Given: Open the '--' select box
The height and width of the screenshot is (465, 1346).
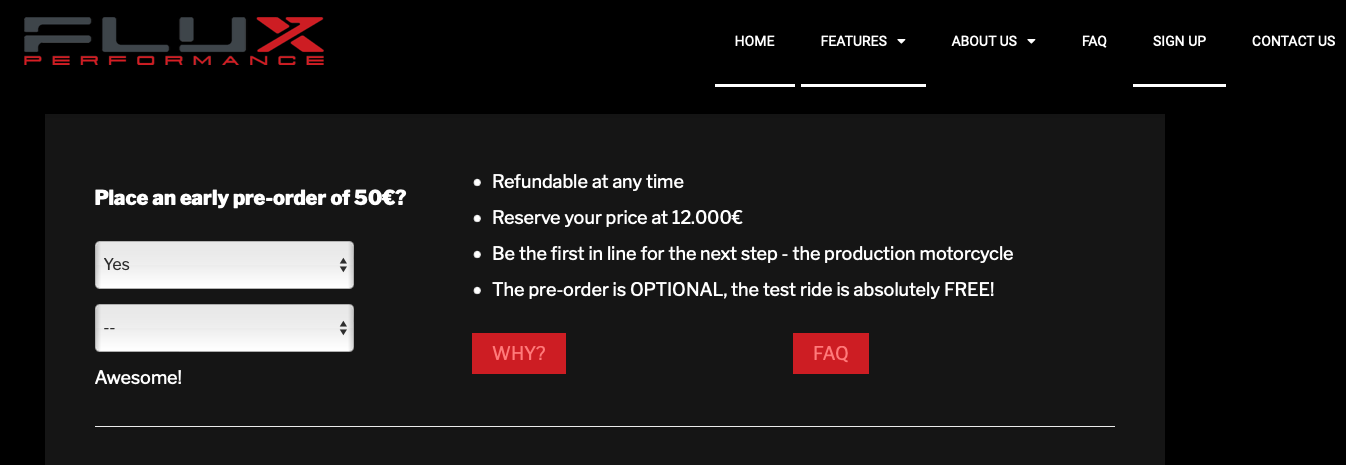Looking at the screenshot, I should 224,328.
